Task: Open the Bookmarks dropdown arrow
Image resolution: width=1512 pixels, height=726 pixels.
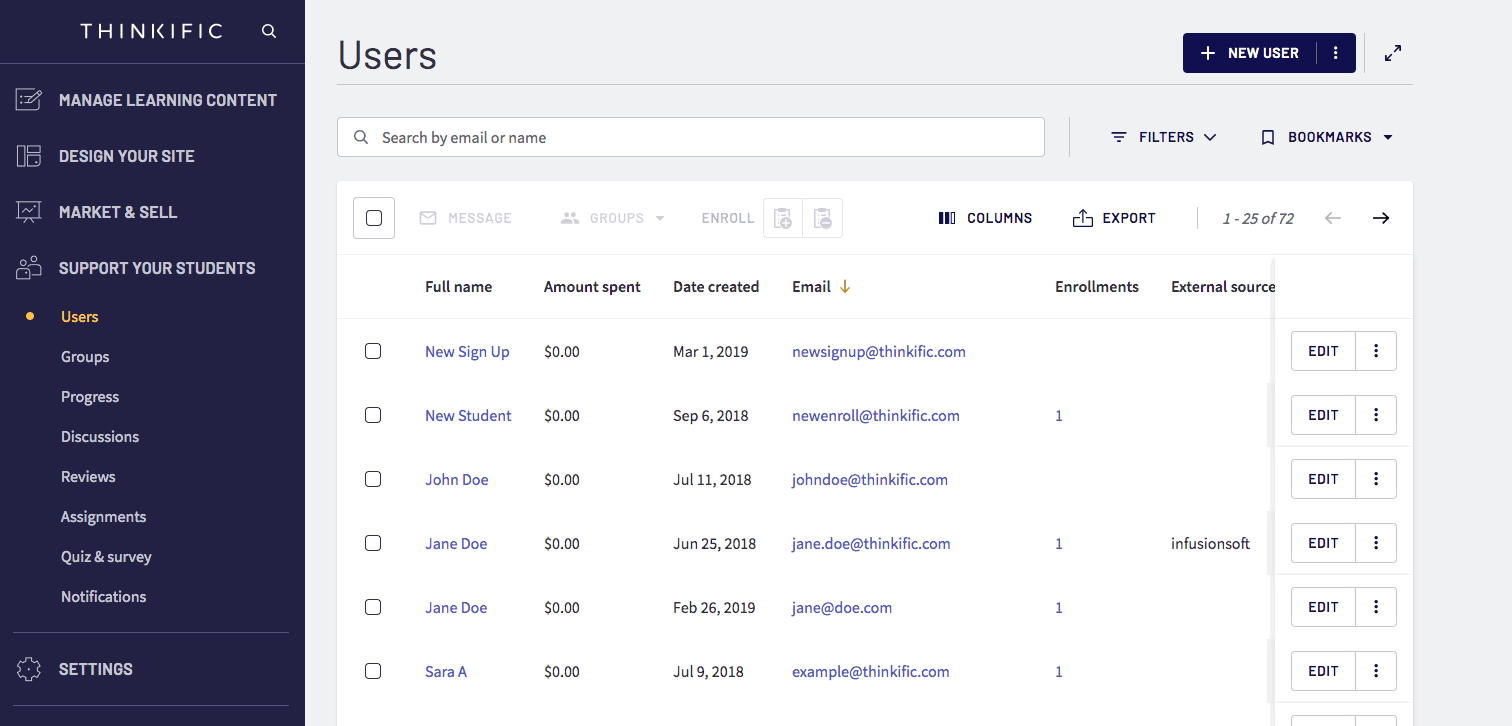Action: pyautogui.click(x=1388, y=137)
